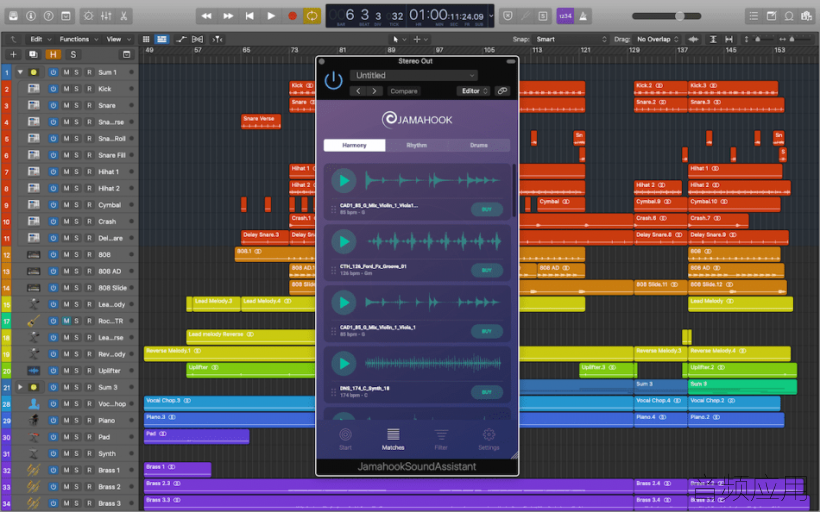Open the Editors scissors icon
Viewport: 820px width, 512px height.
coord(123,16)
